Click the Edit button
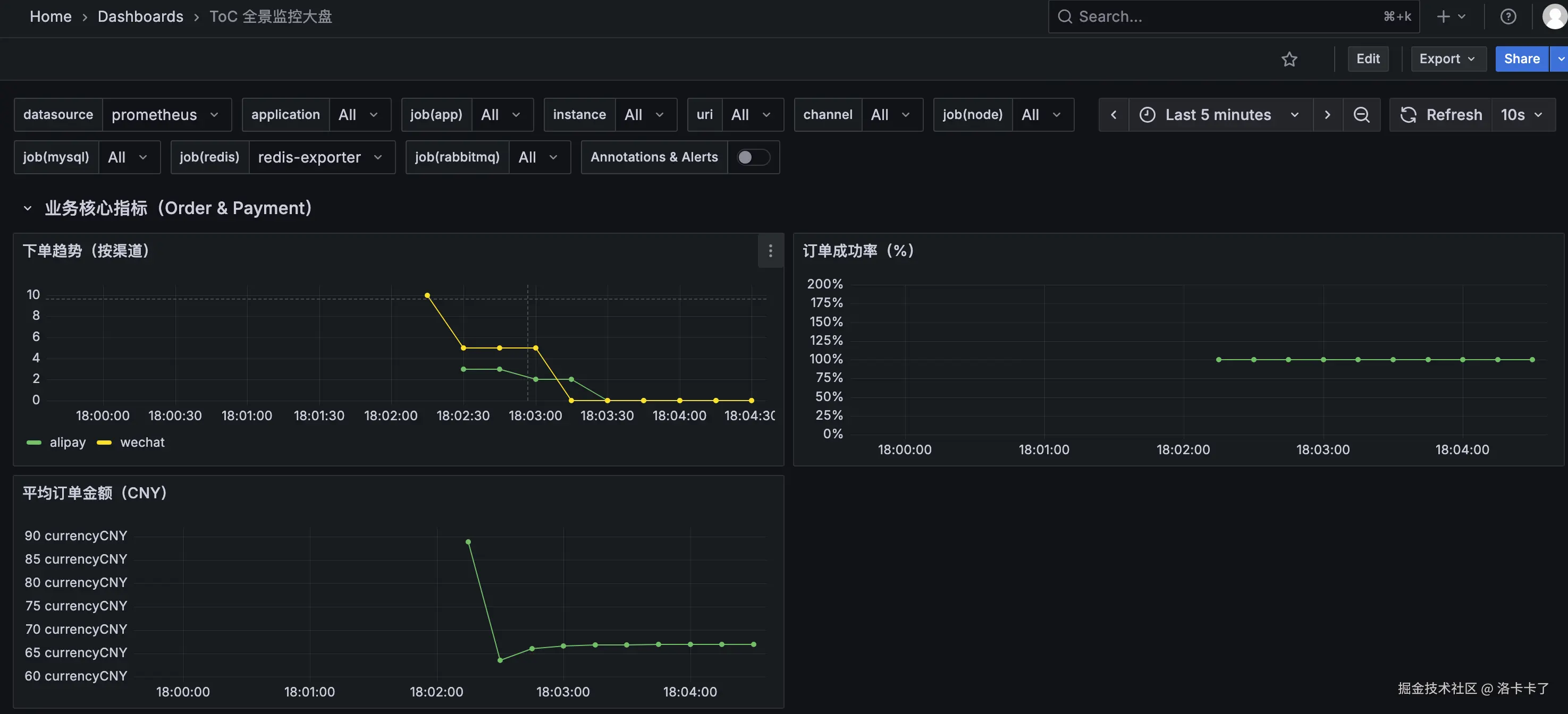 [x=1367, y=59]
